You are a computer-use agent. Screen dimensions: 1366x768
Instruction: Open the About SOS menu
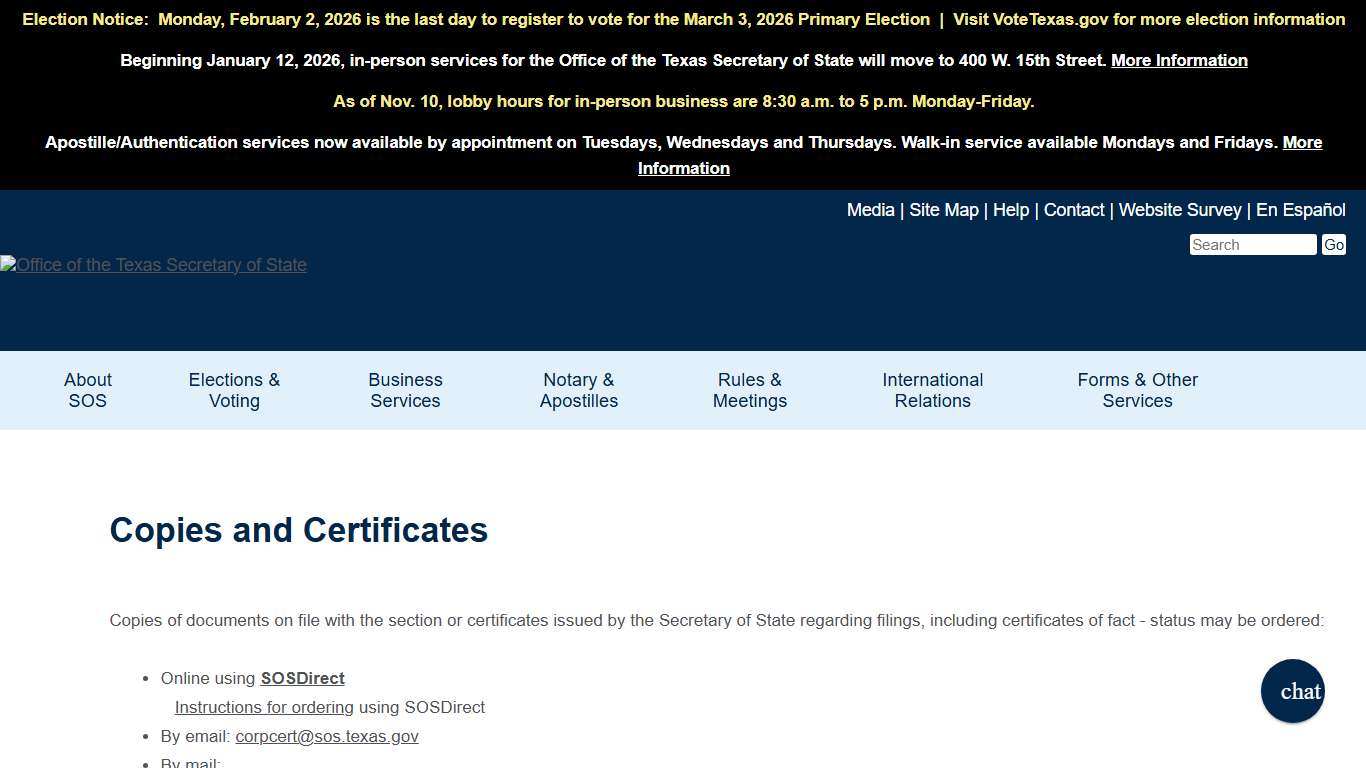(87, 390)
